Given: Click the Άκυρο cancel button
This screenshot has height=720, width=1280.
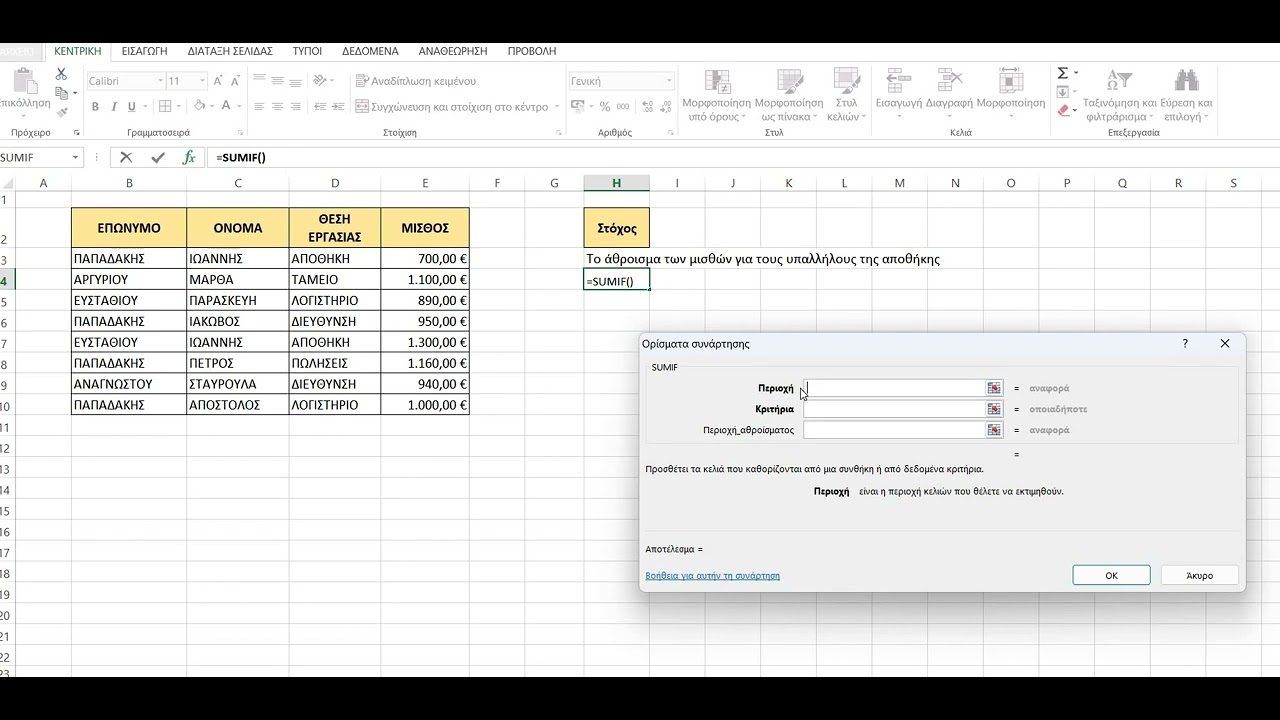Looking at the screenshot, I should point(1200,575).
